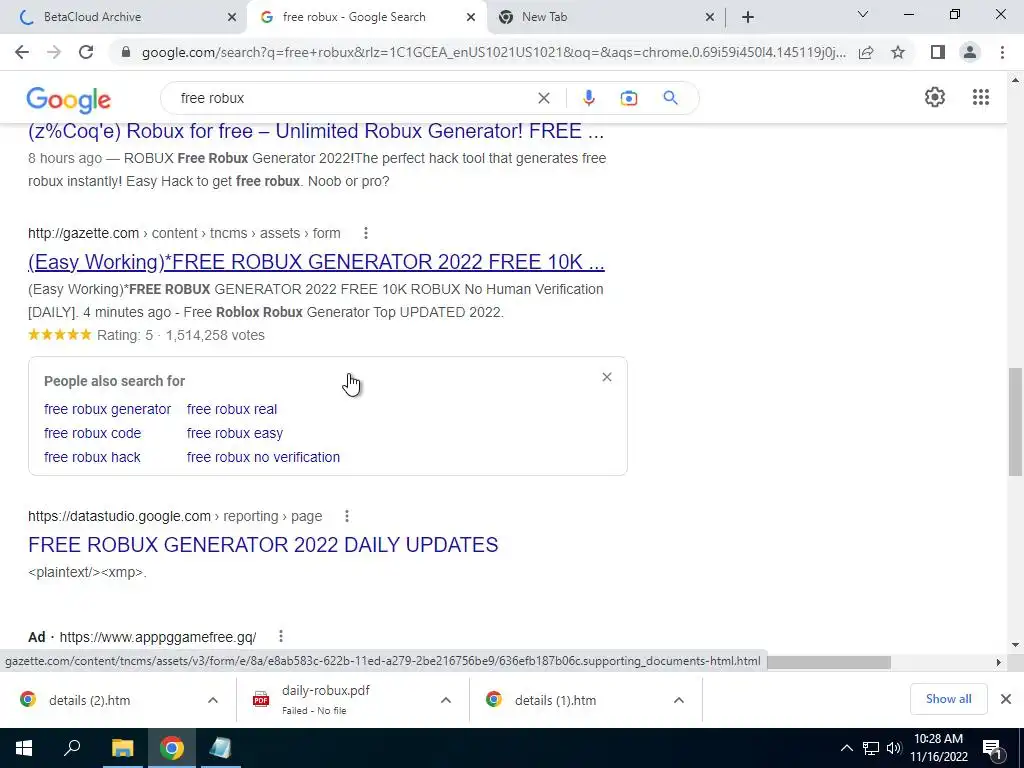This screenshot has height=768, width=1024.
Task: View site information via lock icon
Action: (x=126, y=52)
